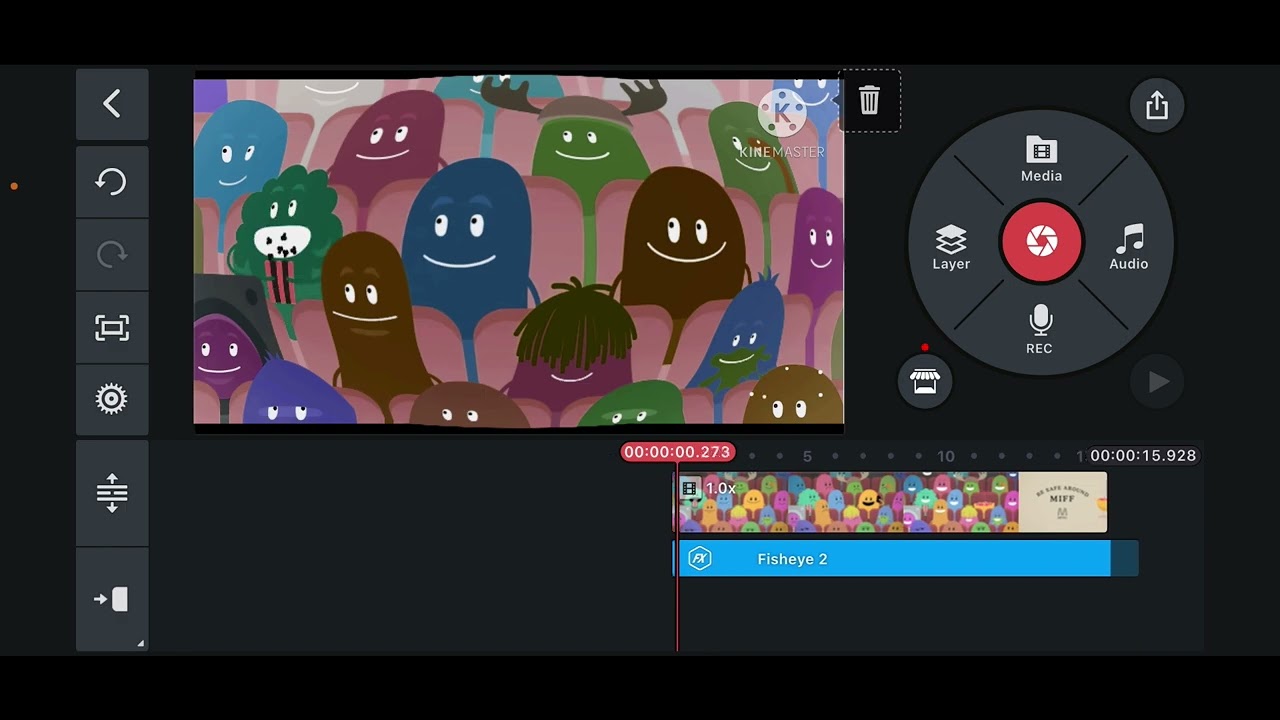Undo the last edit

click(112, 181)
